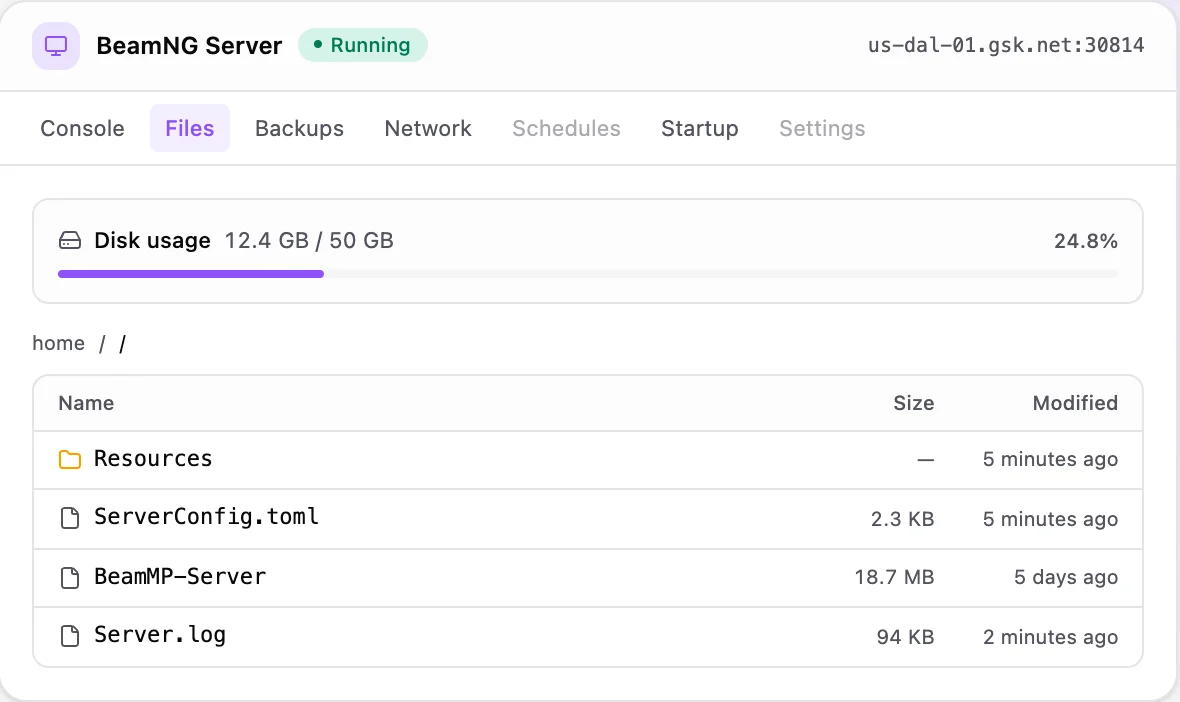
Task: Switch to the Backups tab
Action: (x=300, y=129)
